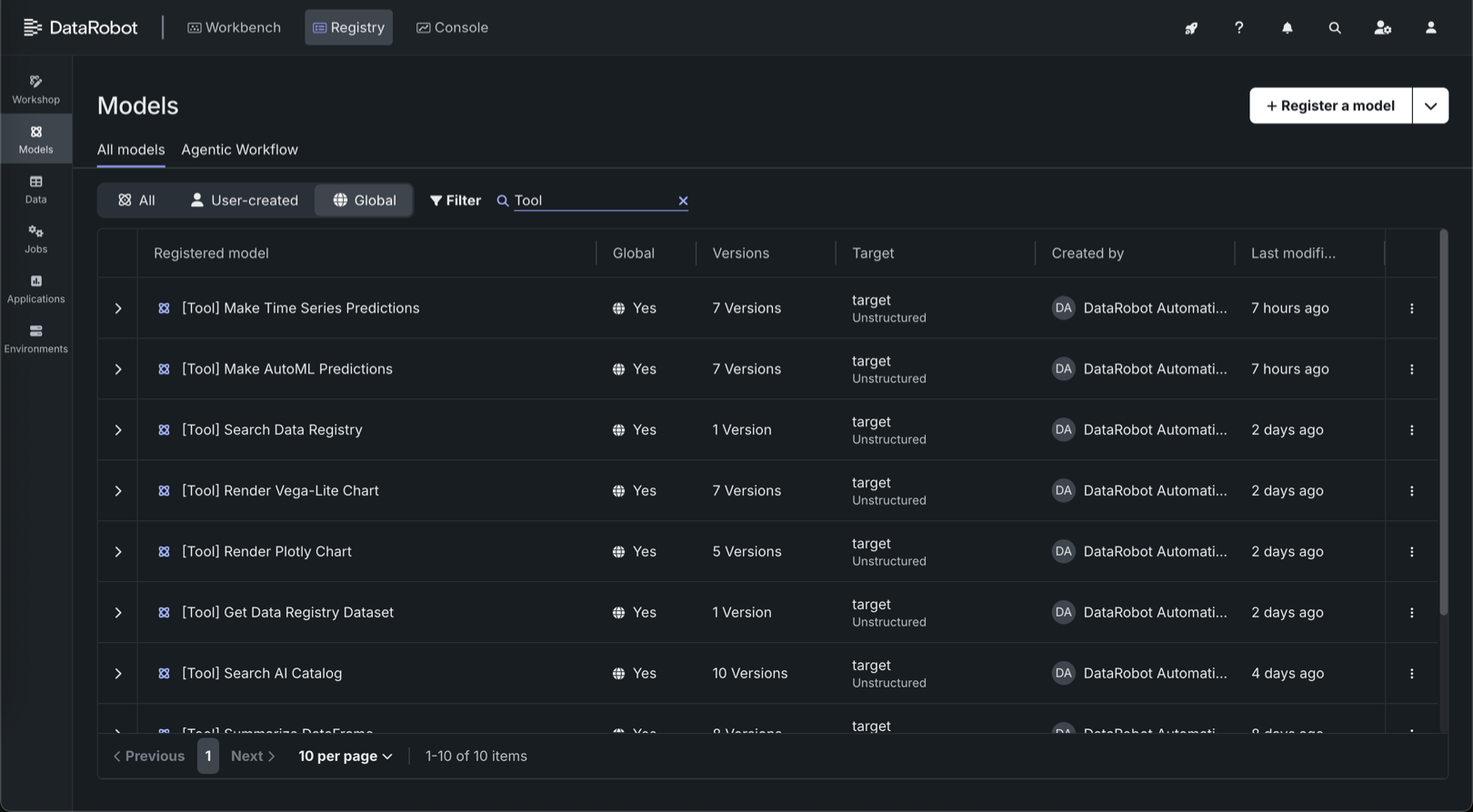Open the Register a model dropdown arrow

click(x=1429, y=105)
